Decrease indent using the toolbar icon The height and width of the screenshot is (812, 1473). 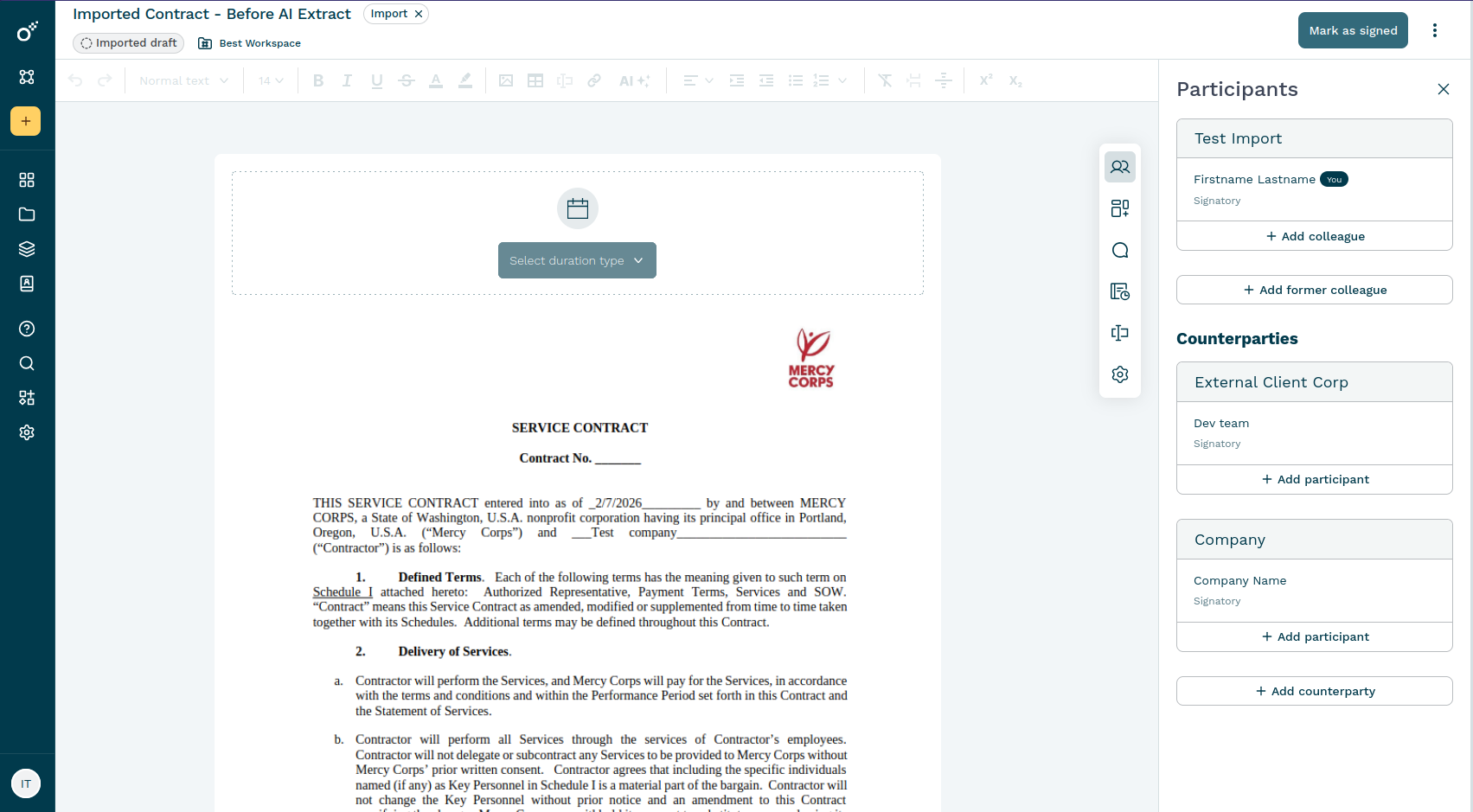click(766, 80)
